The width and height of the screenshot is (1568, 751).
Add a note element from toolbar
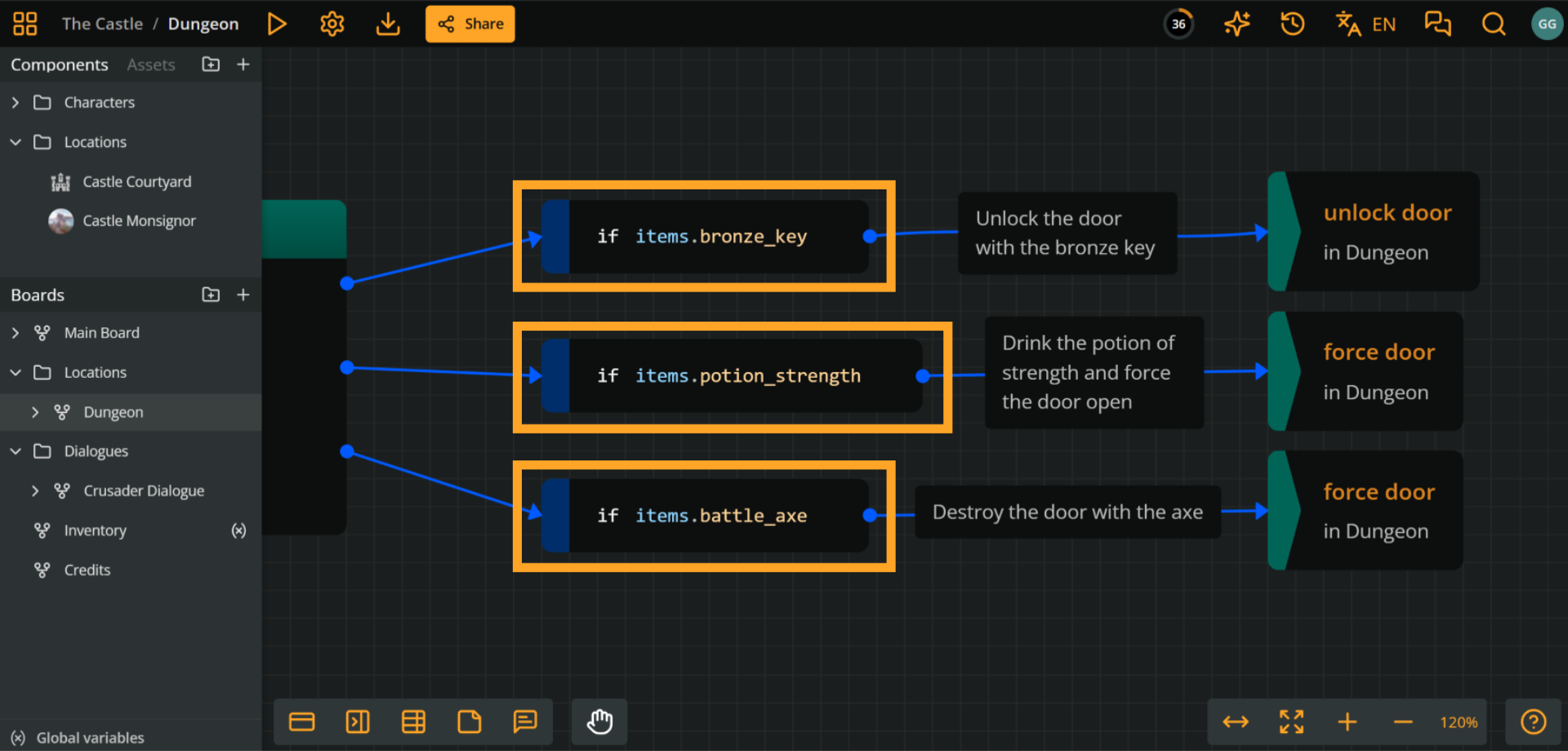tap(470, 722)
